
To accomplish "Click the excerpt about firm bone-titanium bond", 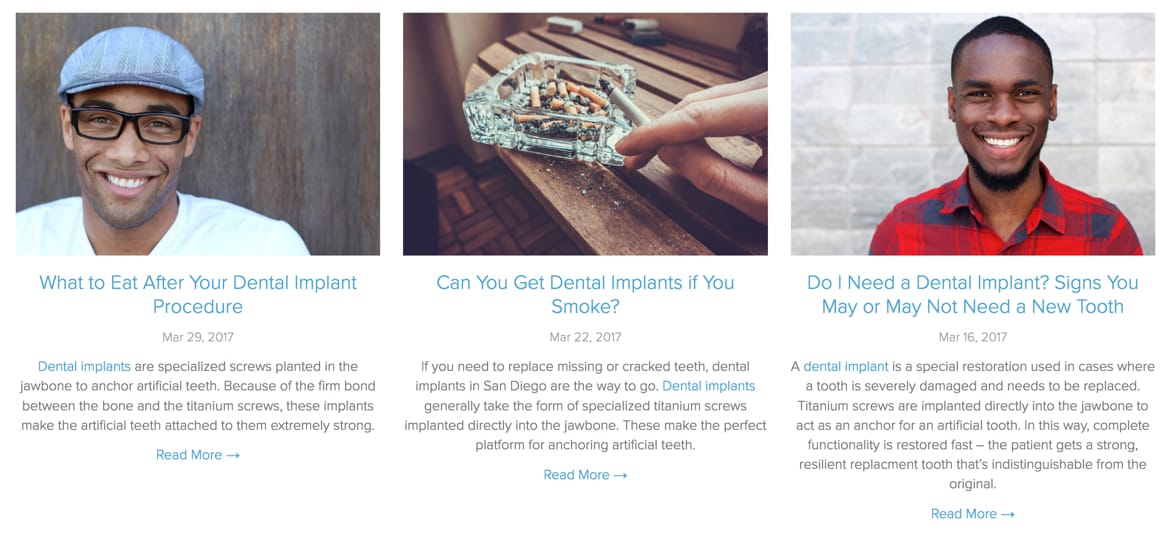I will (x=198, y=396).
